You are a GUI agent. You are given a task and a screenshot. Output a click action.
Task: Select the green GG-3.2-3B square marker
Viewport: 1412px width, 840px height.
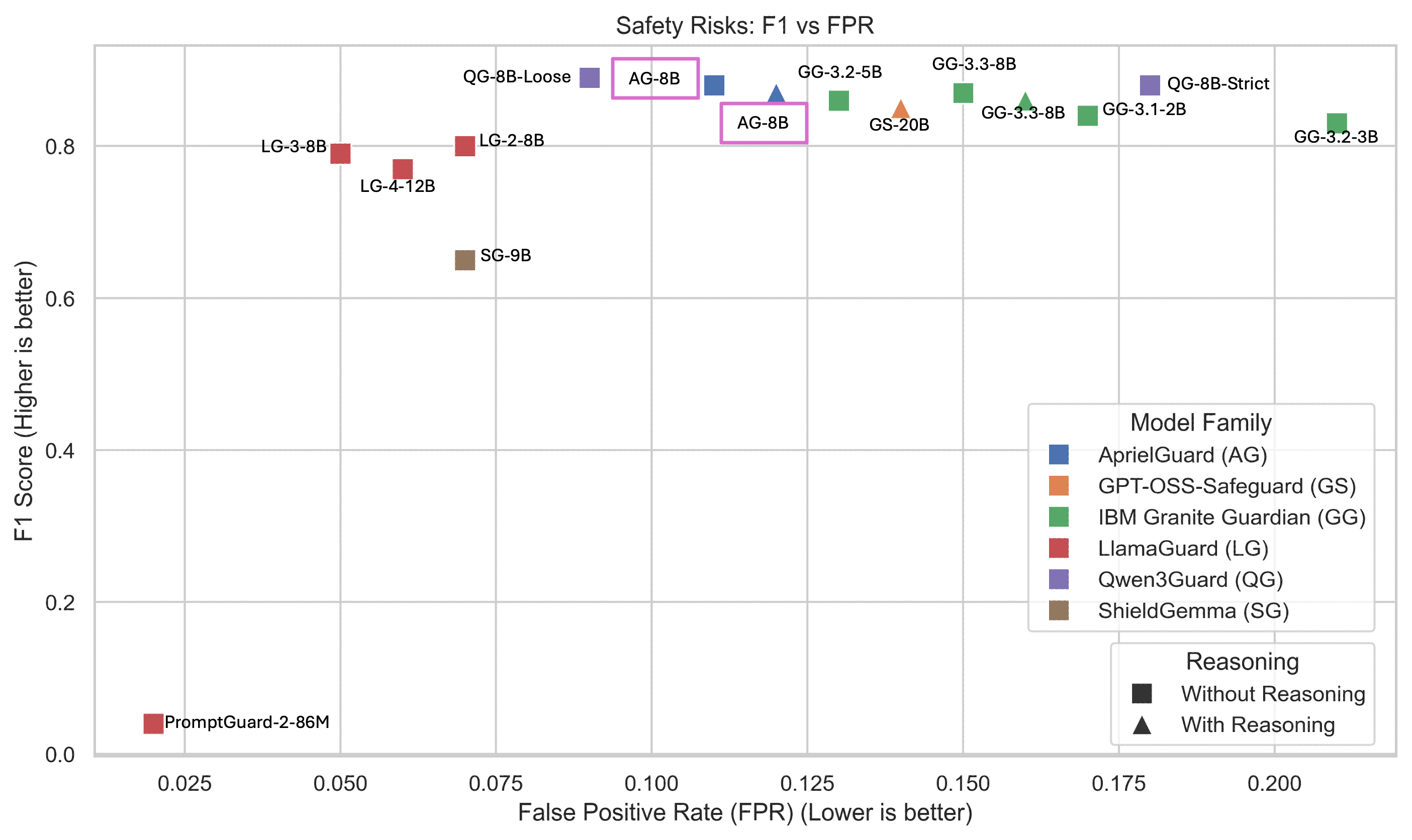(1337, 123)
